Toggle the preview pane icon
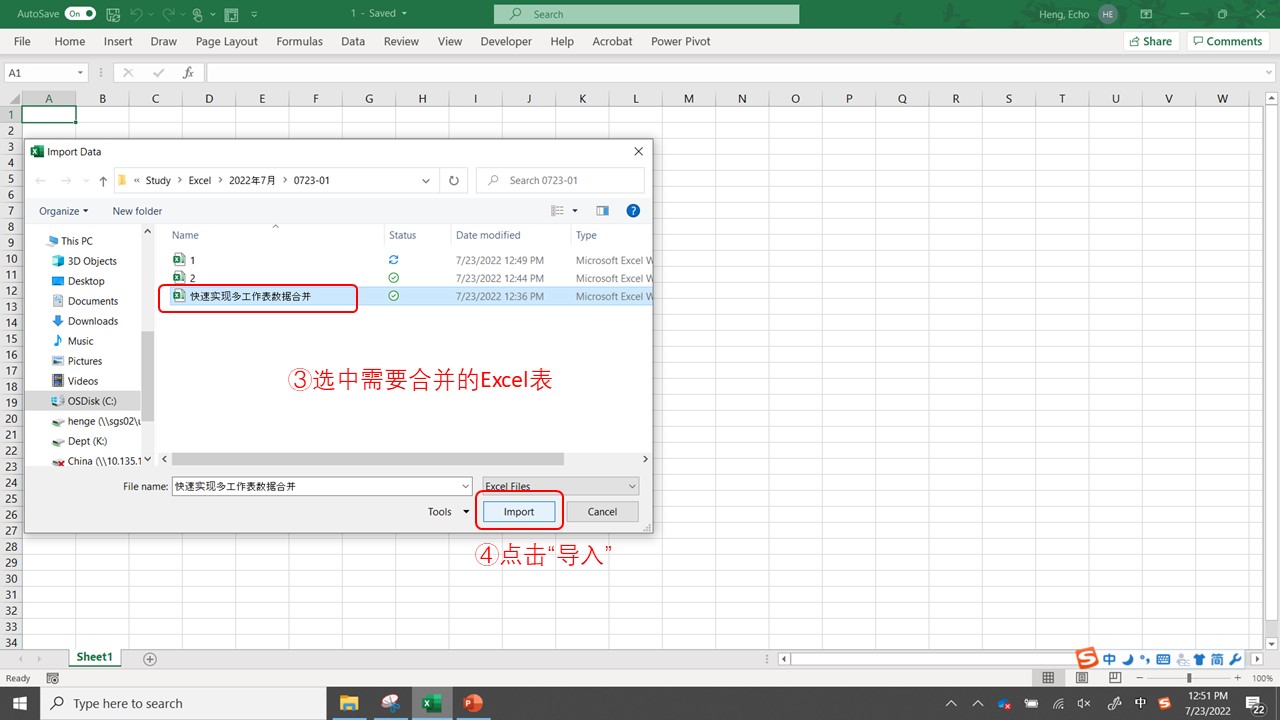The width and height of the screenshot is (1280, 720). point(602,211)
